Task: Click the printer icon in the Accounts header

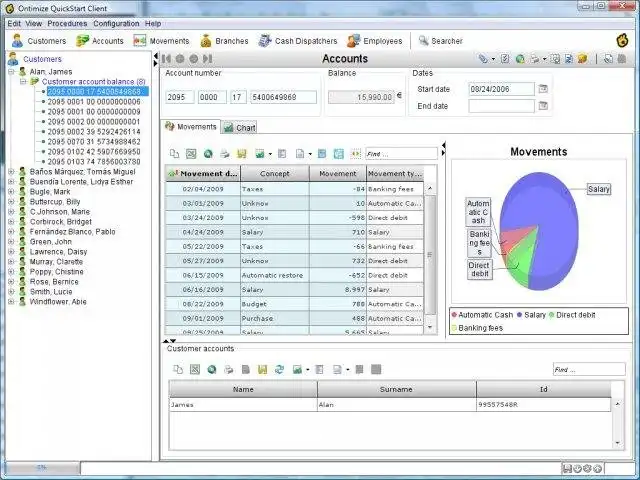Action: 534,59
